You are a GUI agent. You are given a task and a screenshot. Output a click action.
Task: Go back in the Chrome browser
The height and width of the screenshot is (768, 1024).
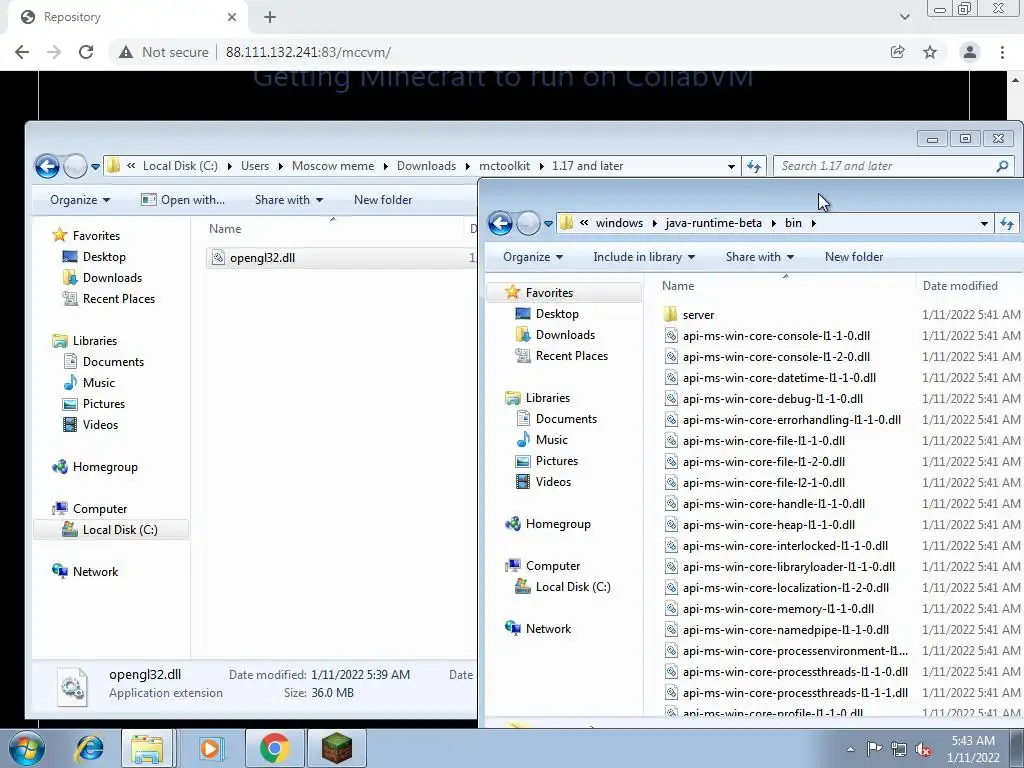click(22, 52)
